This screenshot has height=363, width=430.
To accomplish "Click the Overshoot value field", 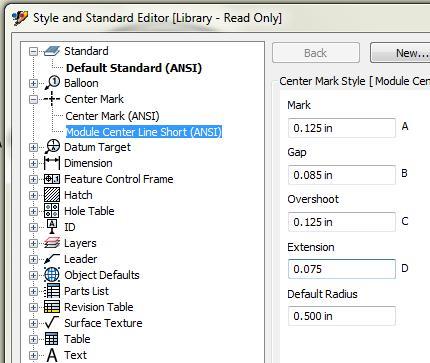I will [x=342, y=222].
